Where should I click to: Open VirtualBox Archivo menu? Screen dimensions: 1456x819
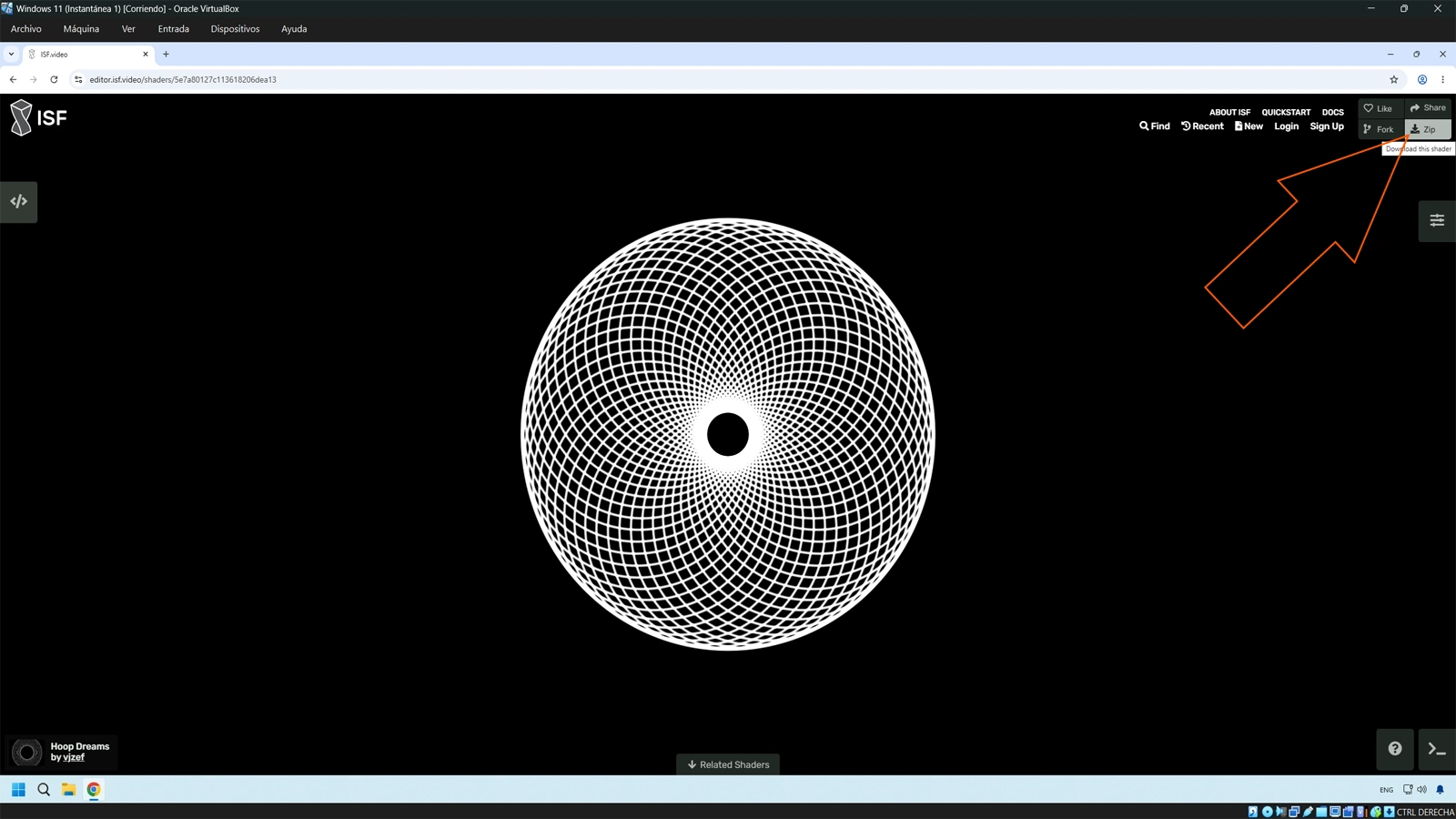click(25, 29)
